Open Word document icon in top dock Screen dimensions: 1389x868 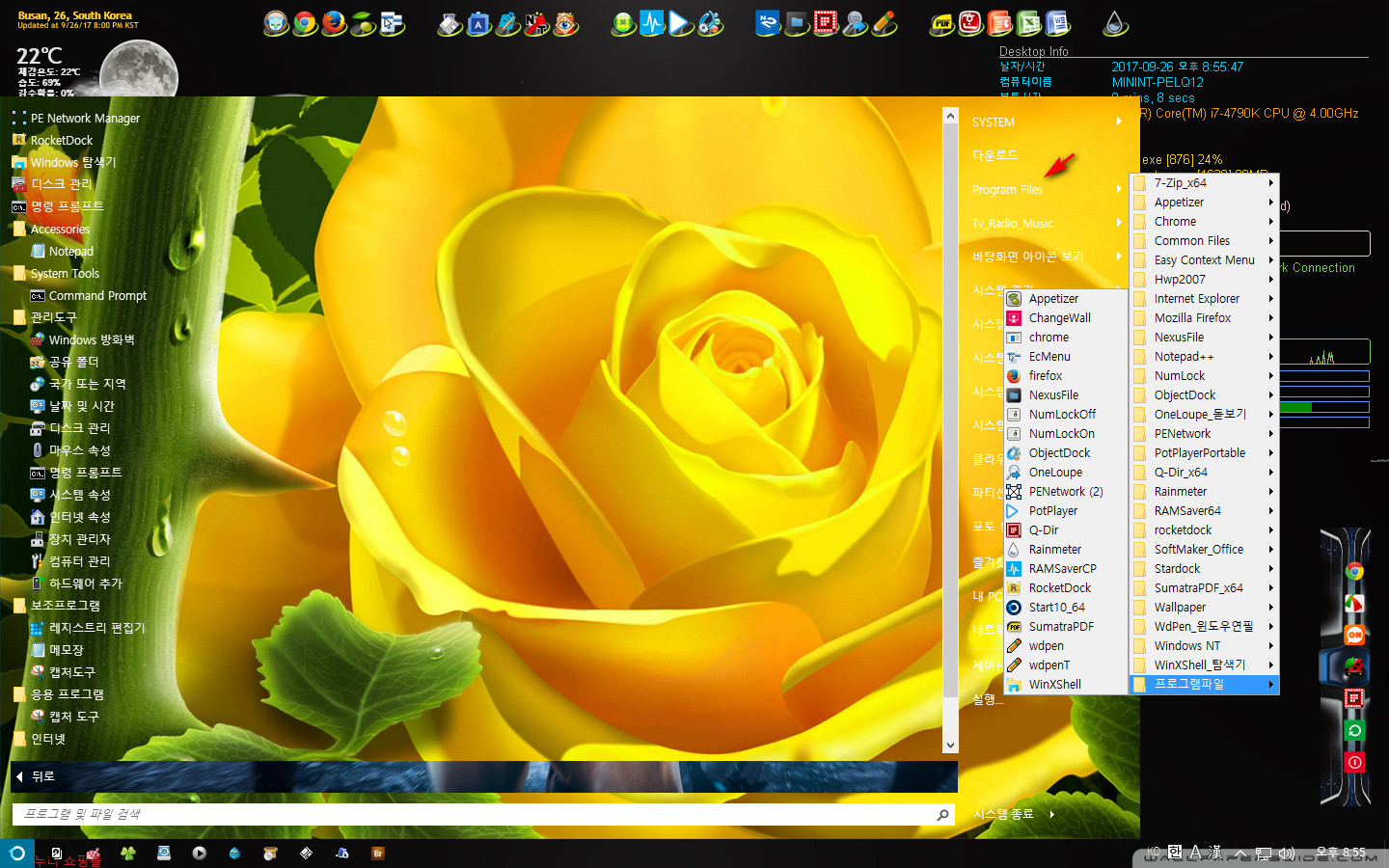click(x=1057, y=23)
